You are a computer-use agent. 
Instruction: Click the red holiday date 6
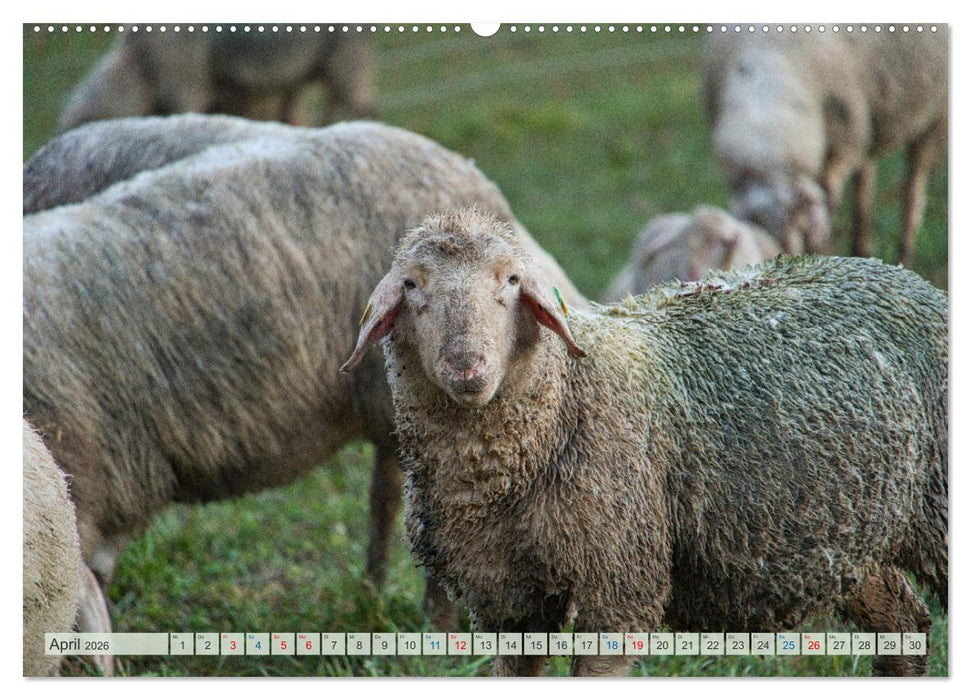[x=306, y=647]
